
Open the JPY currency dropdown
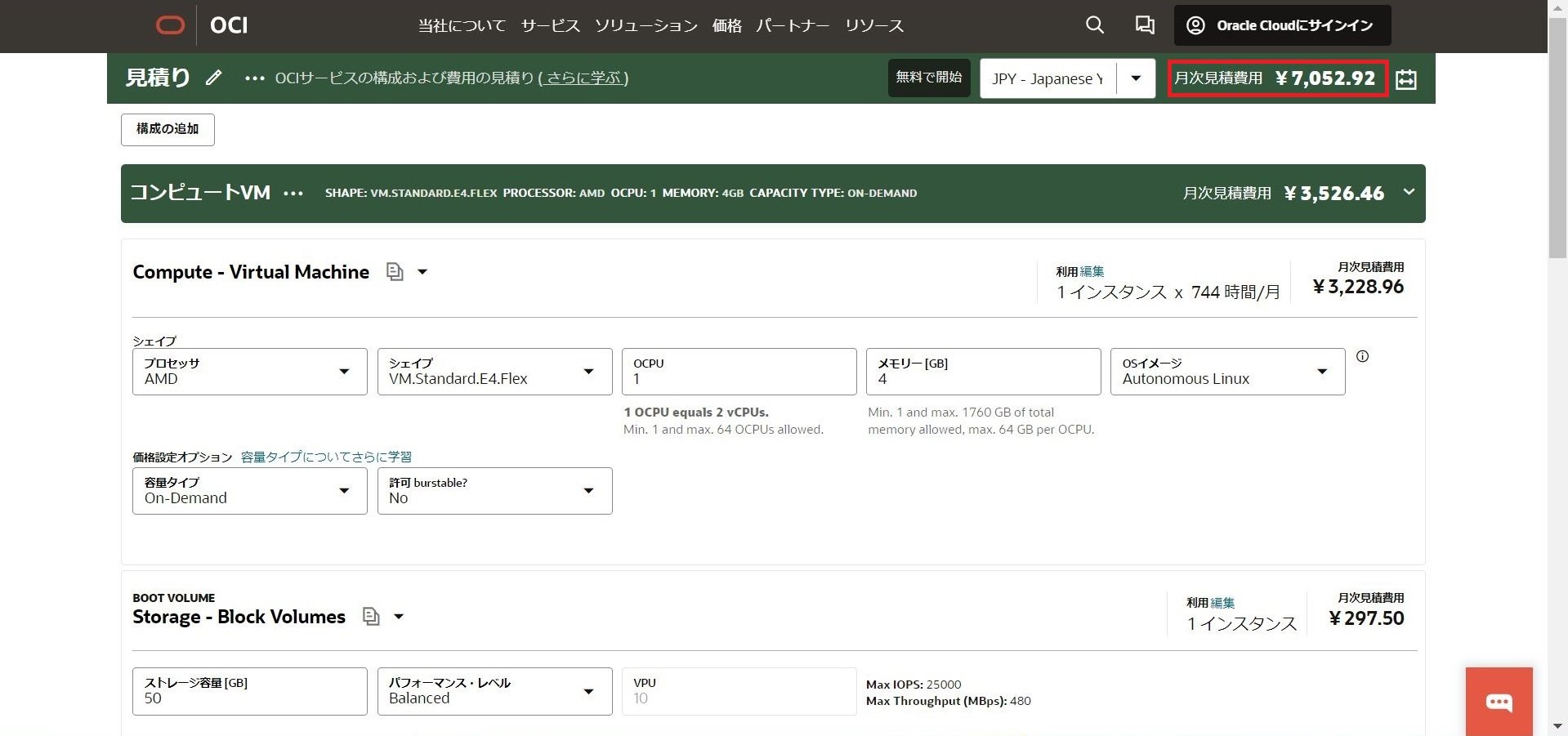(x=1135, y=78)
